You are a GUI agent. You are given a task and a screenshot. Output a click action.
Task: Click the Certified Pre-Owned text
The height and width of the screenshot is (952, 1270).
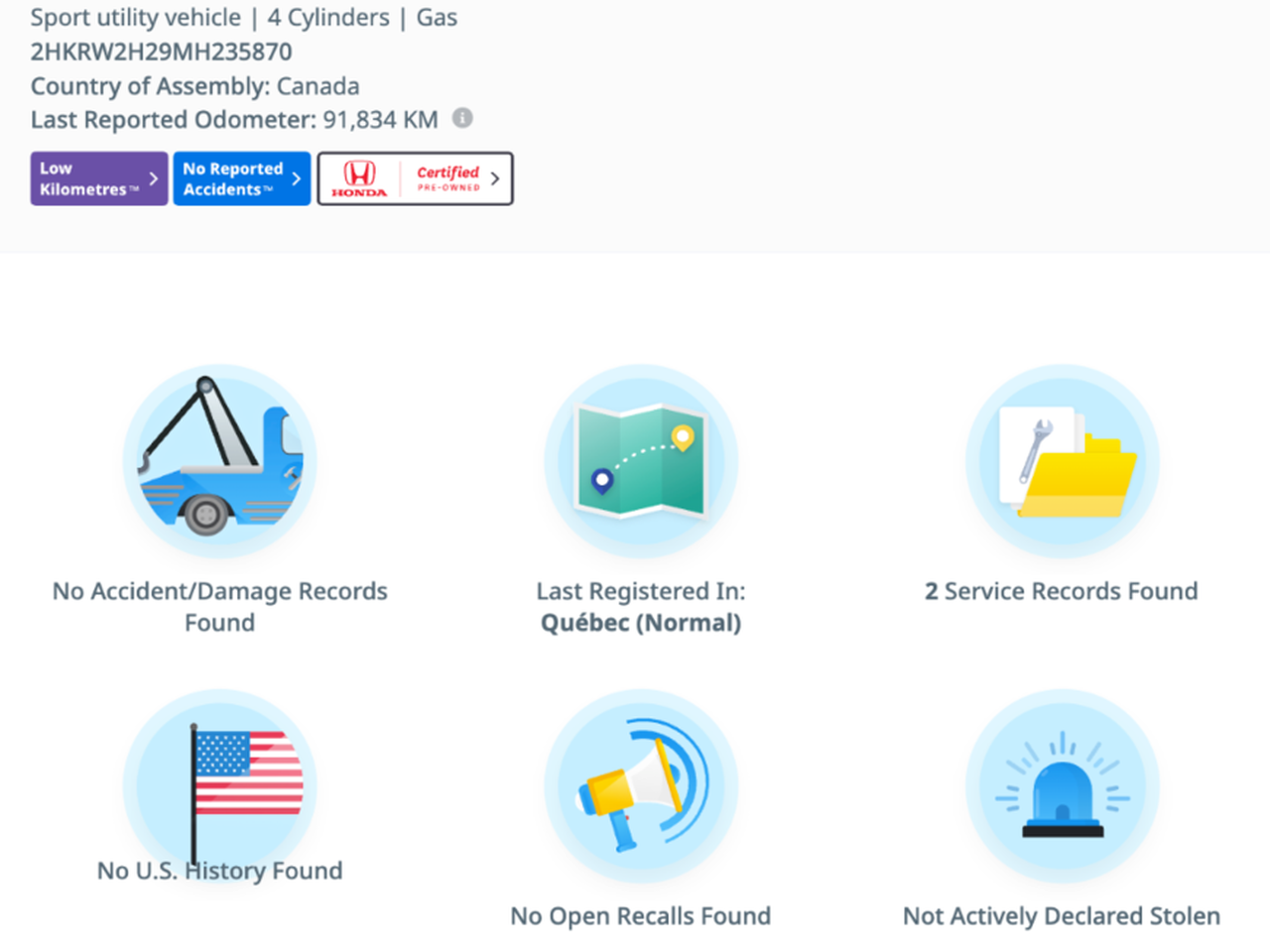448,178
